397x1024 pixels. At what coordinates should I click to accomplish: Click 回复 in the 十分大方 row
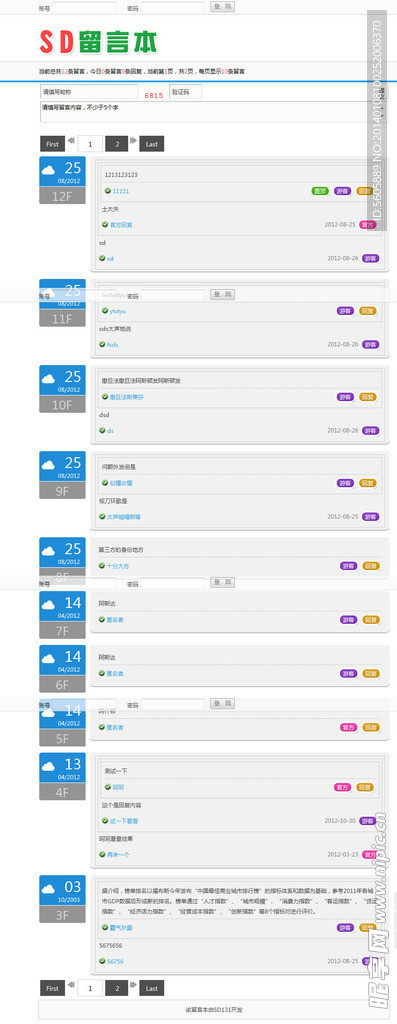pyautogui.click(x=370, y=566)
